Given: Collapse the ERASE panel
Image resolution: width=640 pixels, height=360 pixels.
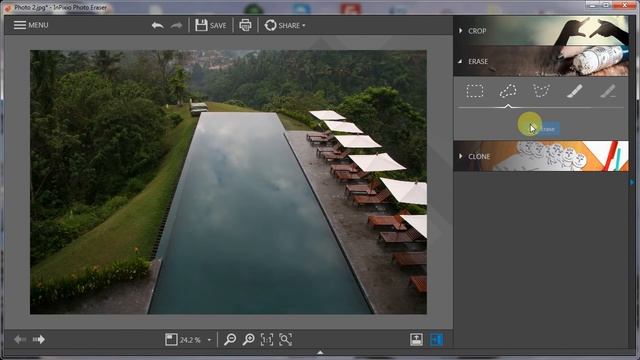Looking at the screenshot, I should pos(541,61).
